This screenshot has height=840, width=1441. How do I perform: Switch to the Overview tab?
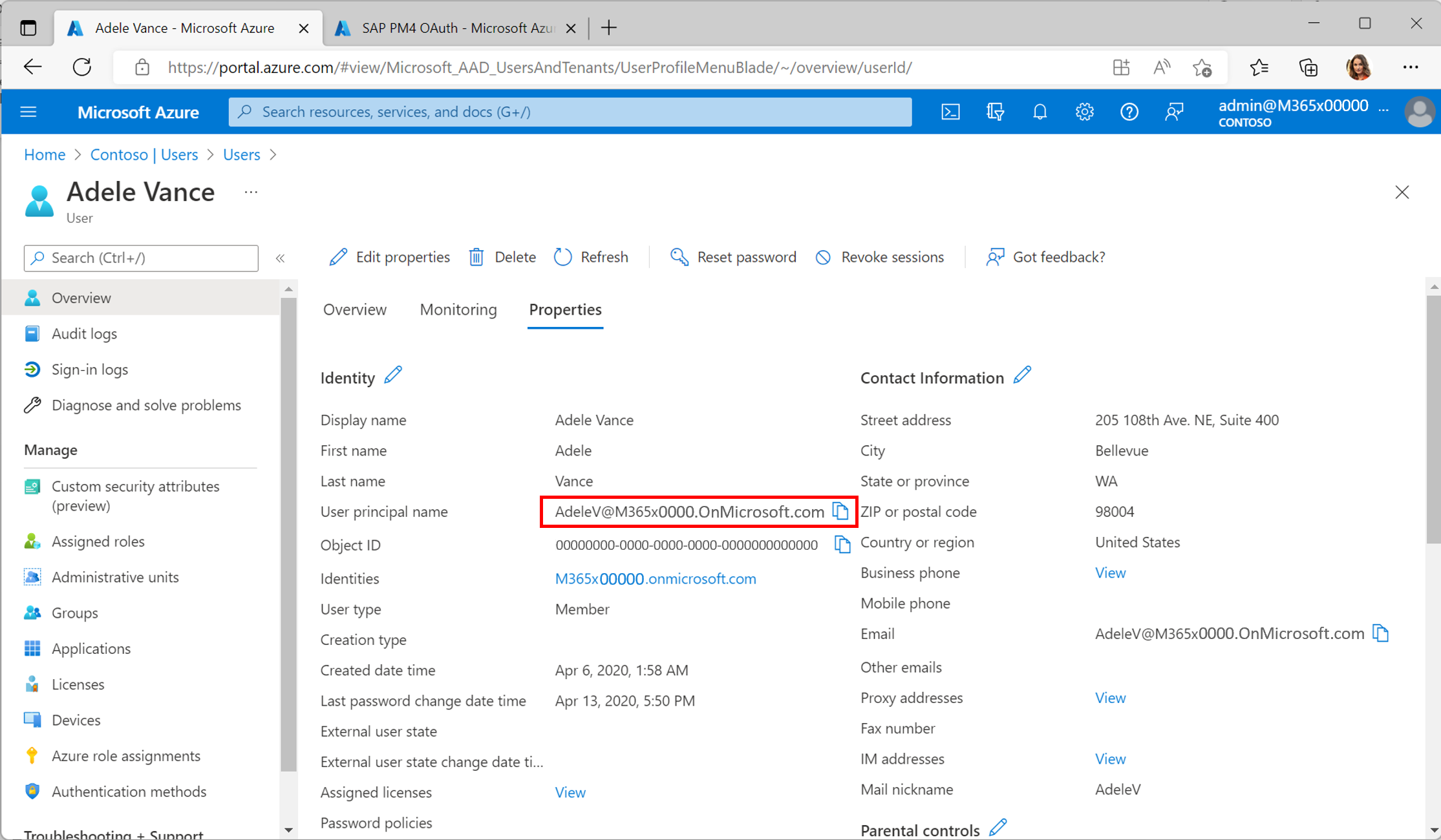click(354, 309)
